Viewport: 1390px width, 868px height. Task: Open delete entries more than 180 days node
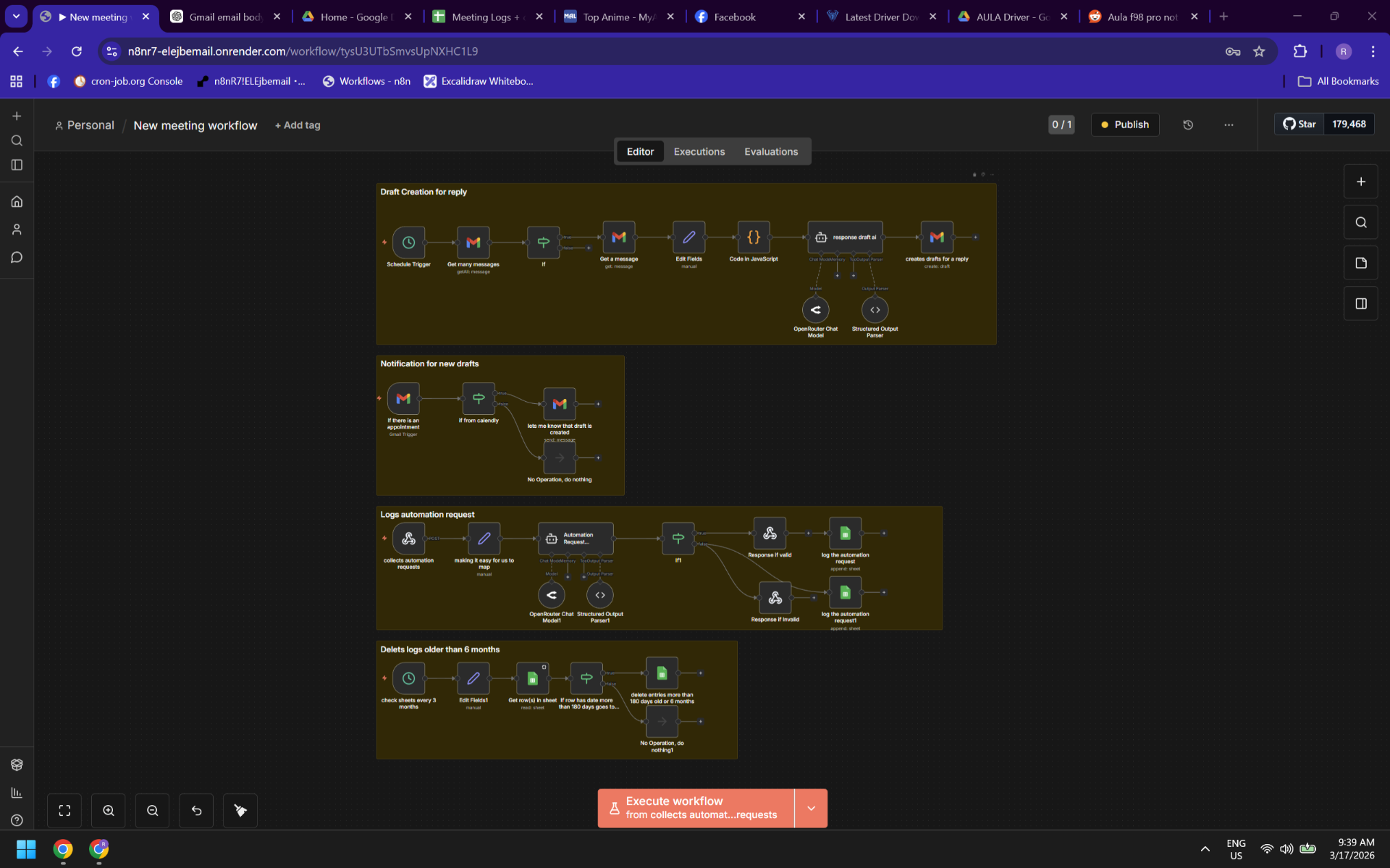[x=662, y=673]
